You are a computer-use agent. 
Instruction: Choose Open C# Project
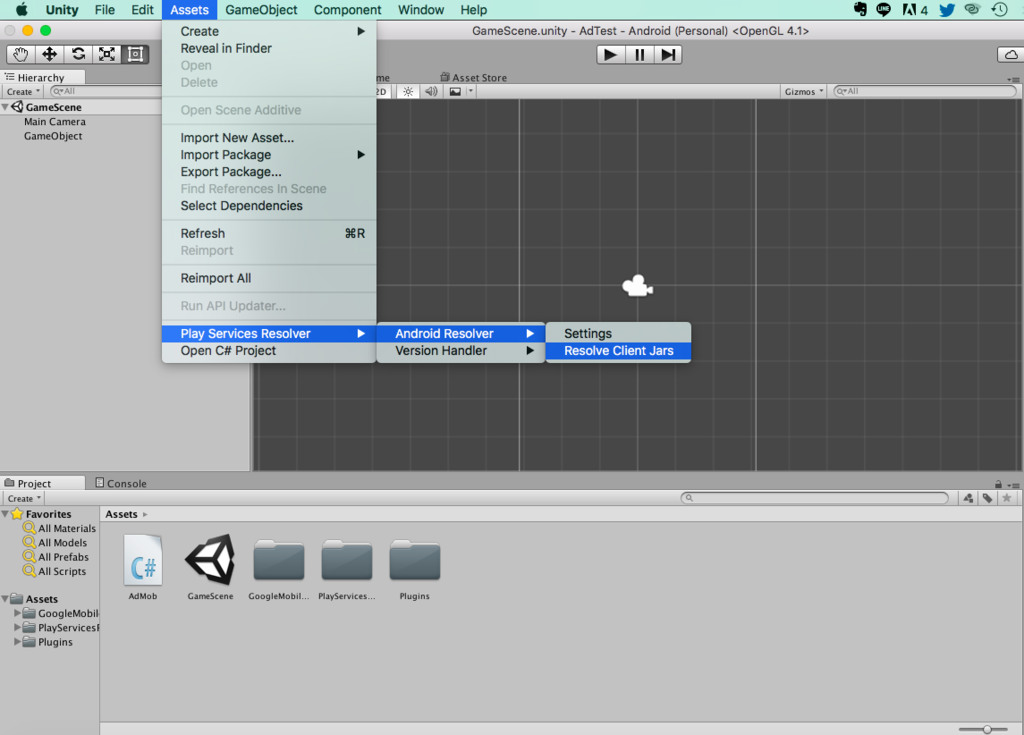point(269,351)
